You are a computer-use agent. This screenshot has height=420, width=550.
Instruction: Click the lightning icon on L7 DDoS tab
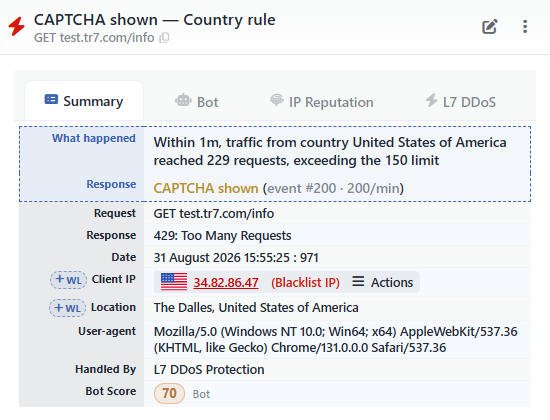coord(431,100)
